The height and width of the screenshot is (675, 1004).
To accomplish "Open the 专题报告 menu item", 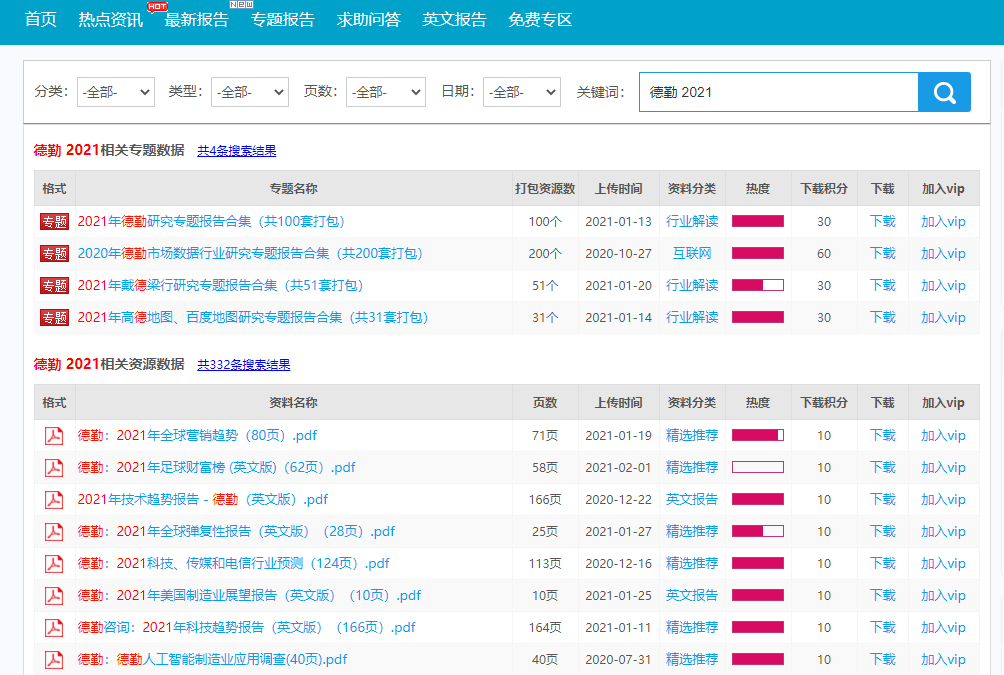I will (x=282, y=20).
